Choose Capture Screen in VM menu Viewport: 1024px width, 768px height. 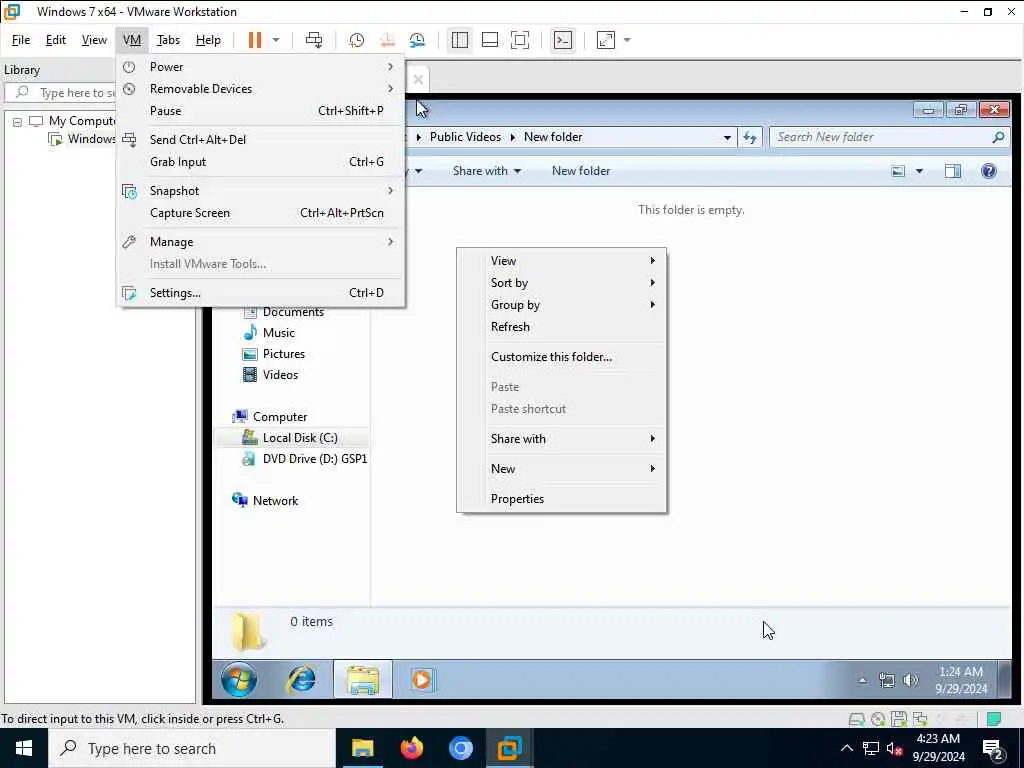[x=261, y=213]
